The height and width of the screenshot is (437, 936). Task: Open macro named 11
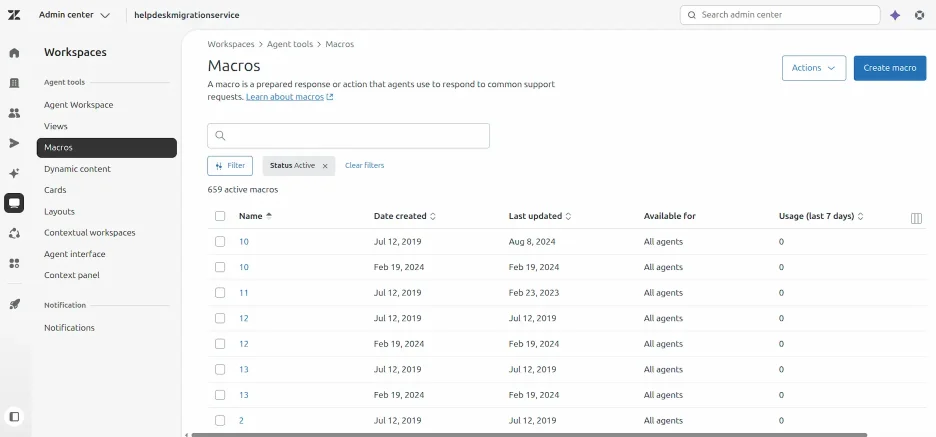pos(244,293)
